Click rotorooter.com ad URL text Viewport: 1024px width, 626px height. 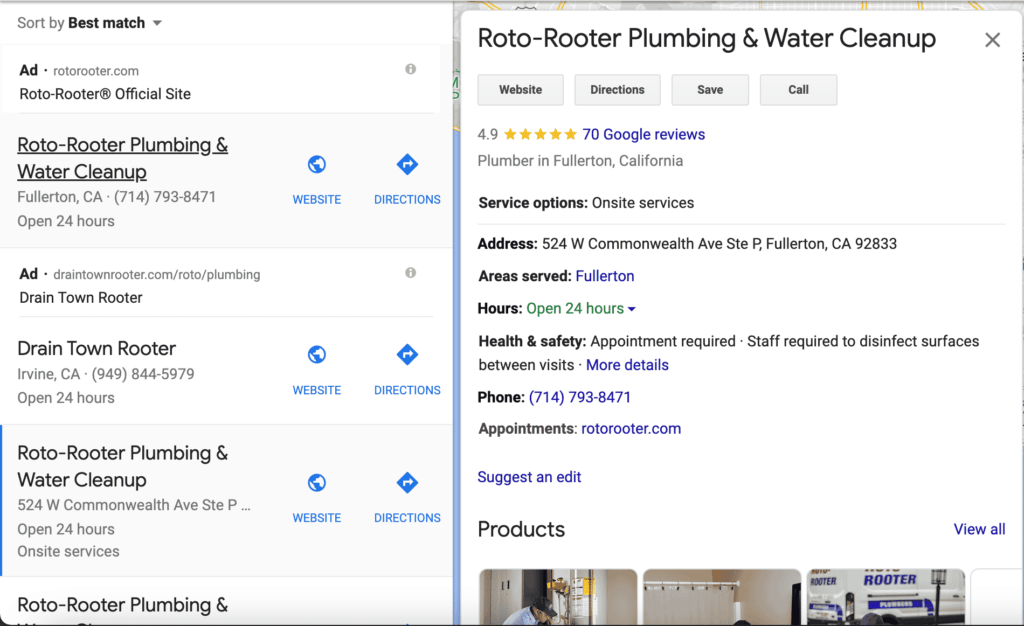click(x=96, y=70)
